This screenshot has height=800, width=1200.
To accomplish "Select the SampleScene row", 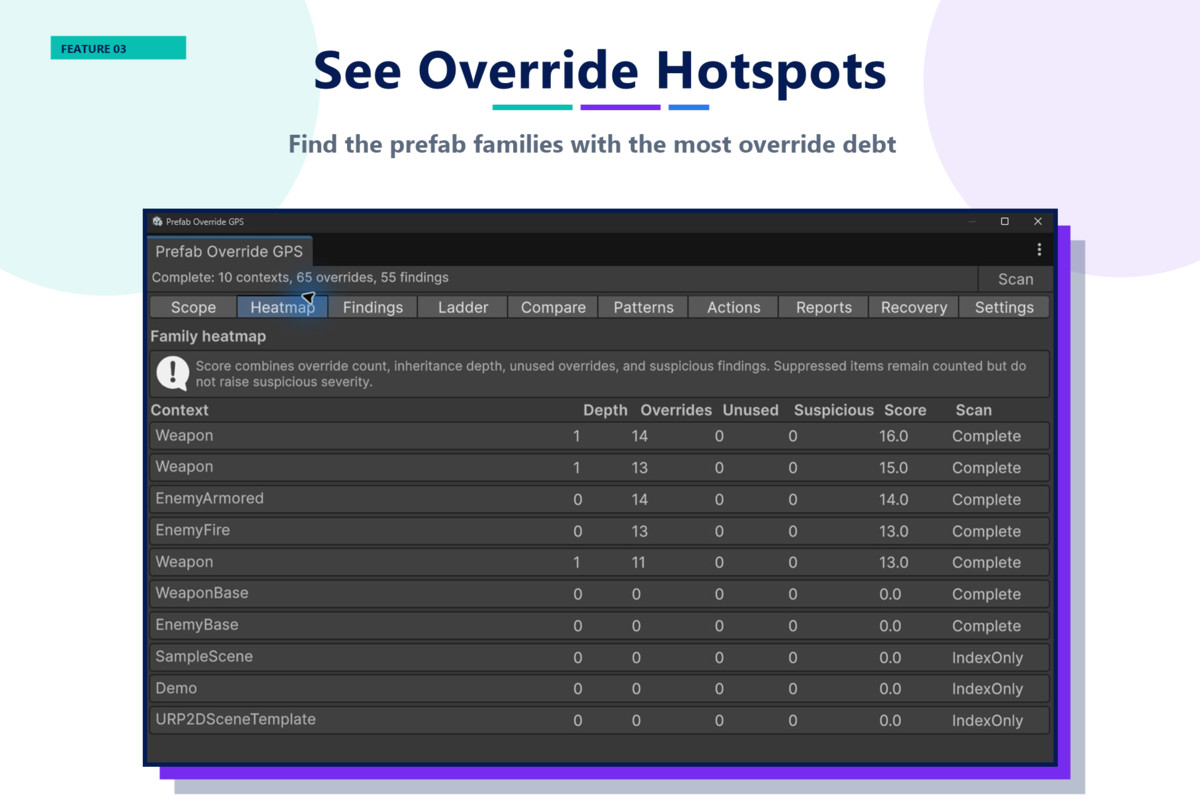I will click(600, 657).
